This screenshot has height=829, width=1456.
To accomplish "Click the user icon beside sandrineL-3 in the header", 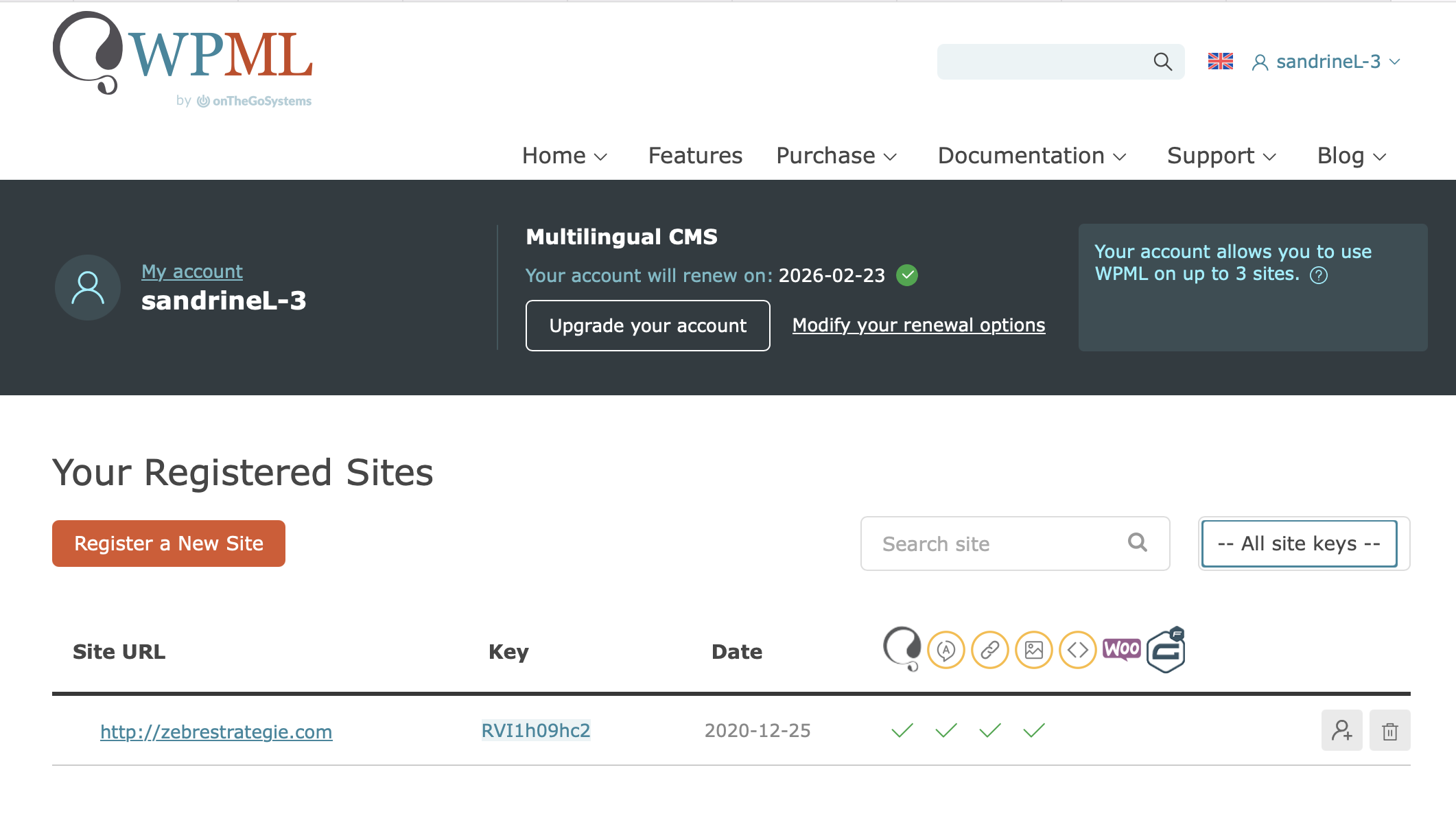I will (1260, 62).
